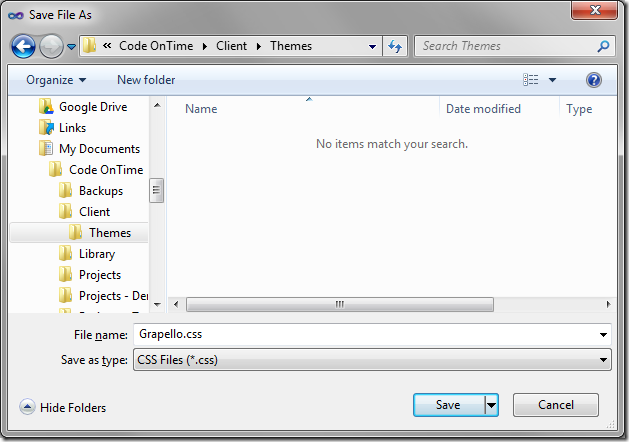Select the Themes folder in tree

click(x=110, y=233)
